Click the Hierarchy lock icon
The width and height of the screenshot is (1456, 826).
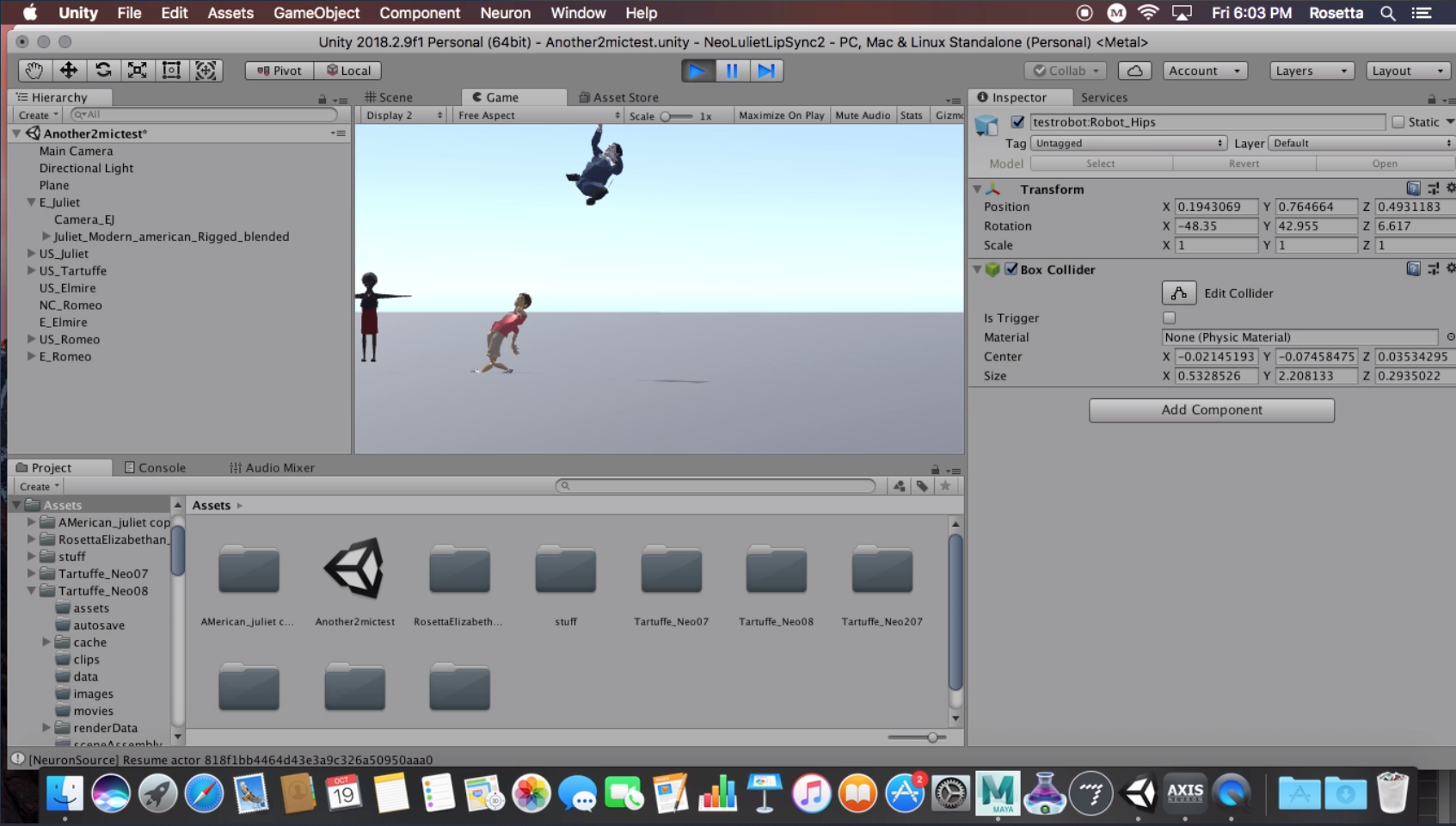323,99
